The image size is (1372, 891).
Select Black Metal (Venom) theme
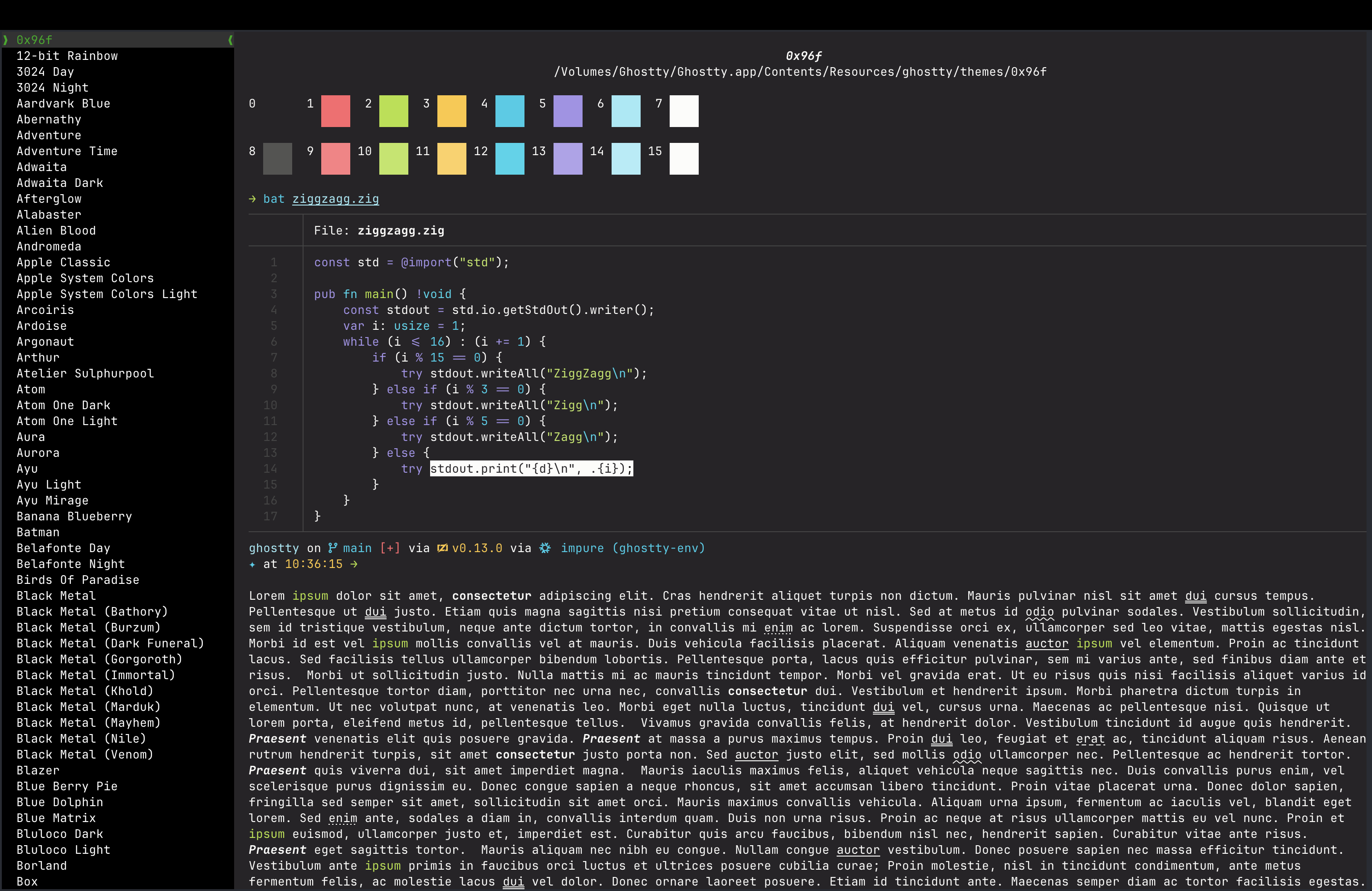coord(85,754)
